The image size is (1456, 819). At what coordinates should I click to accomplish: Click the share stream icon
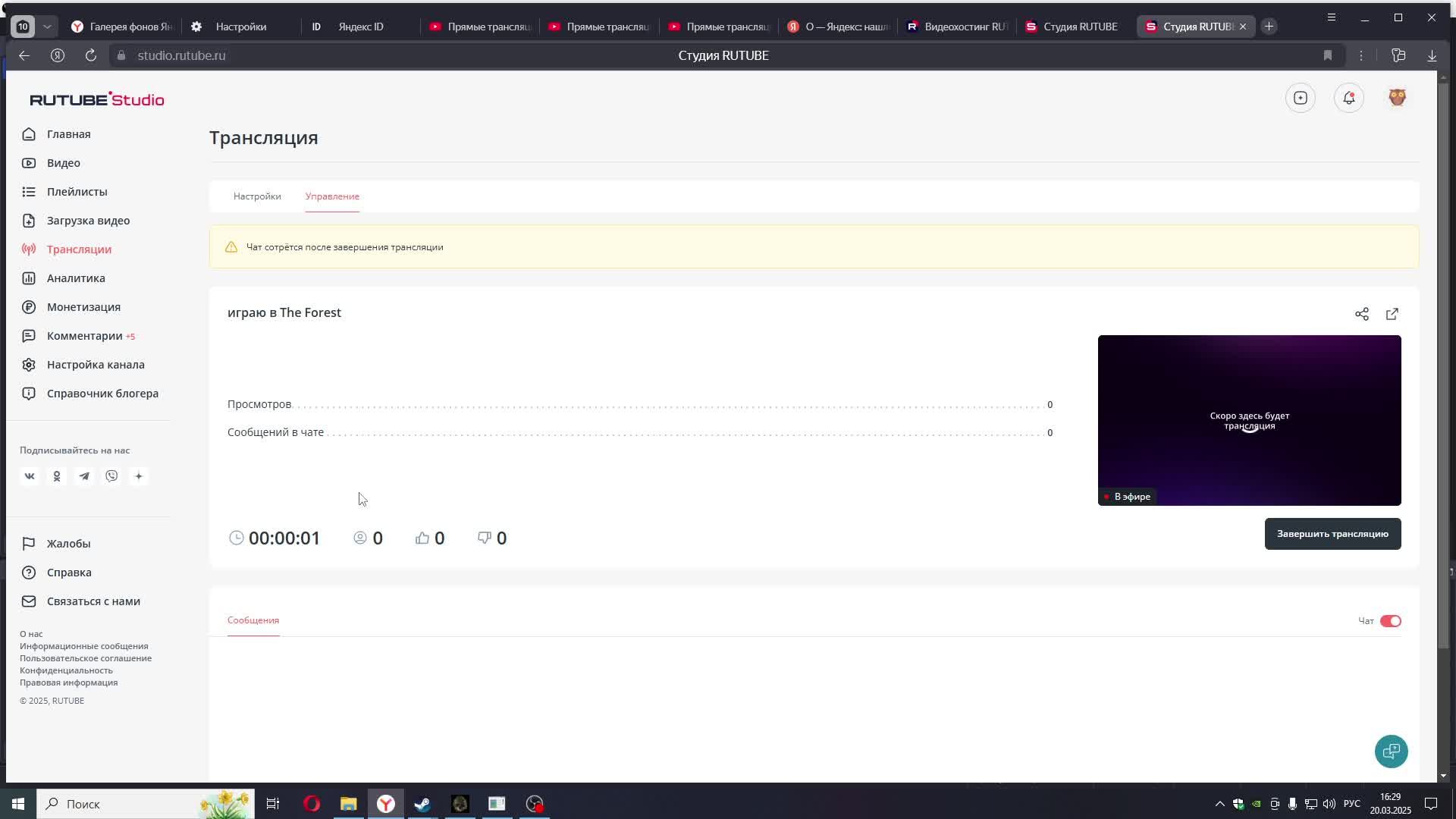tap(1362, 314)
